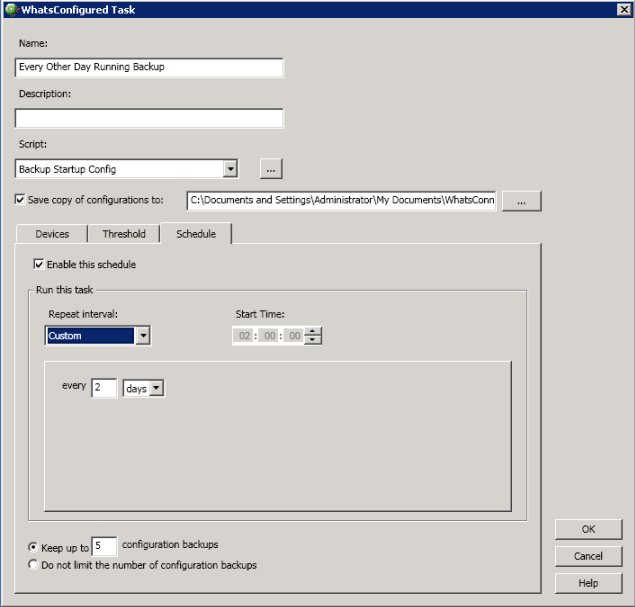Open the days unit dropdown

(156, 388)
